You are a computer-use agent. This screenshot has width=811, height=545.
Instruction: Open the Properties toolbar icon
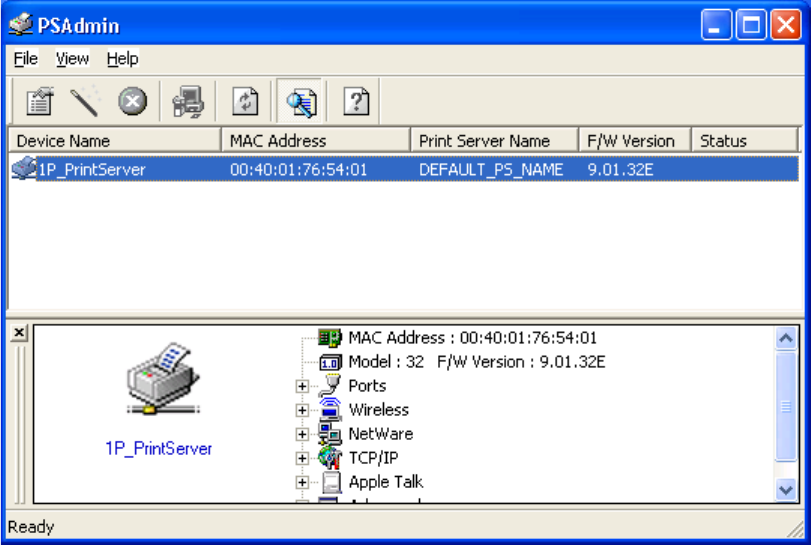click(x=39, y=101)
